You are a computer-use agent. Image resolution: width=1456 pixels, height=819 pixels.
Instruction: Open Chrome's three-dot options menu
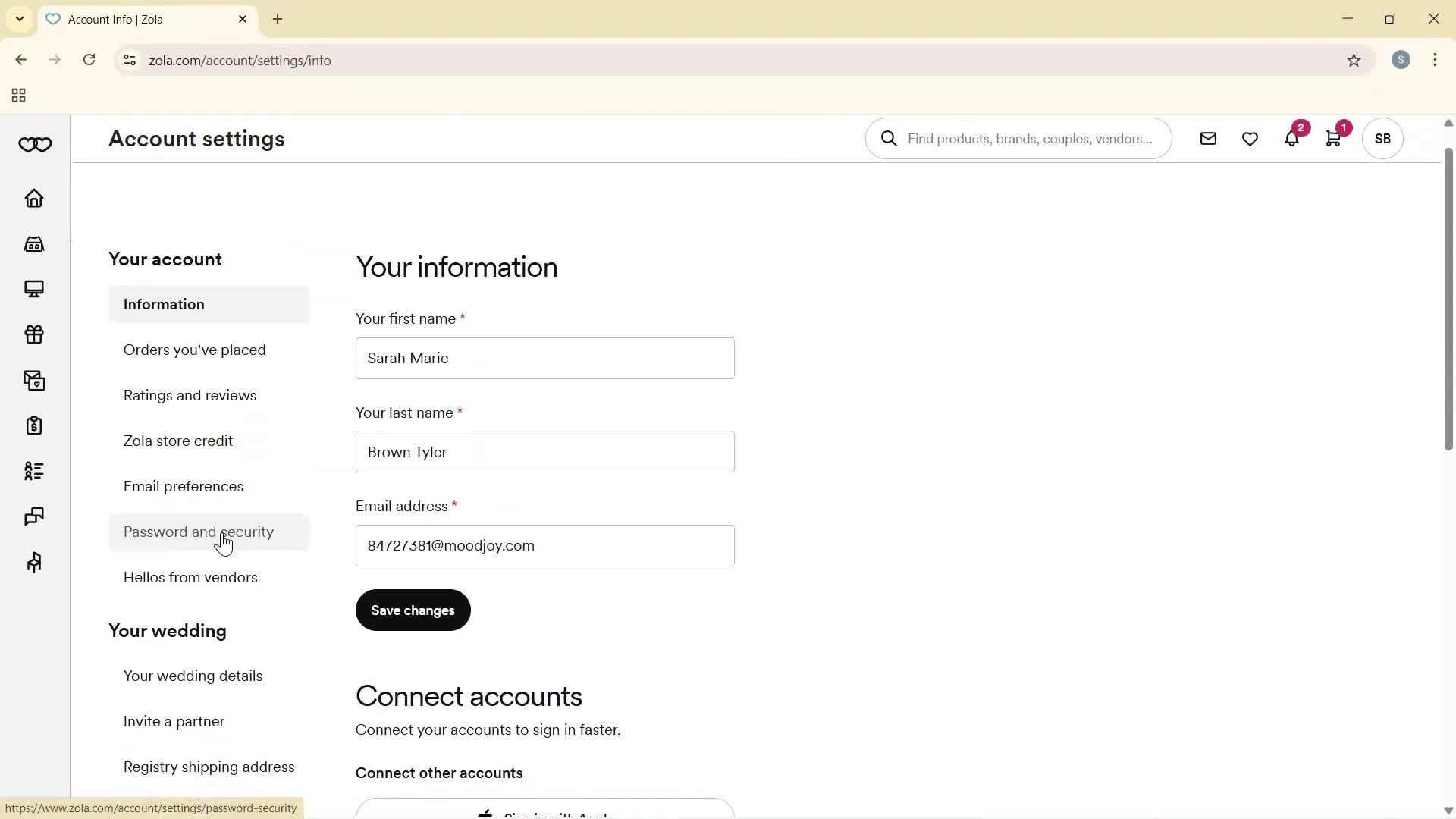1436,60
